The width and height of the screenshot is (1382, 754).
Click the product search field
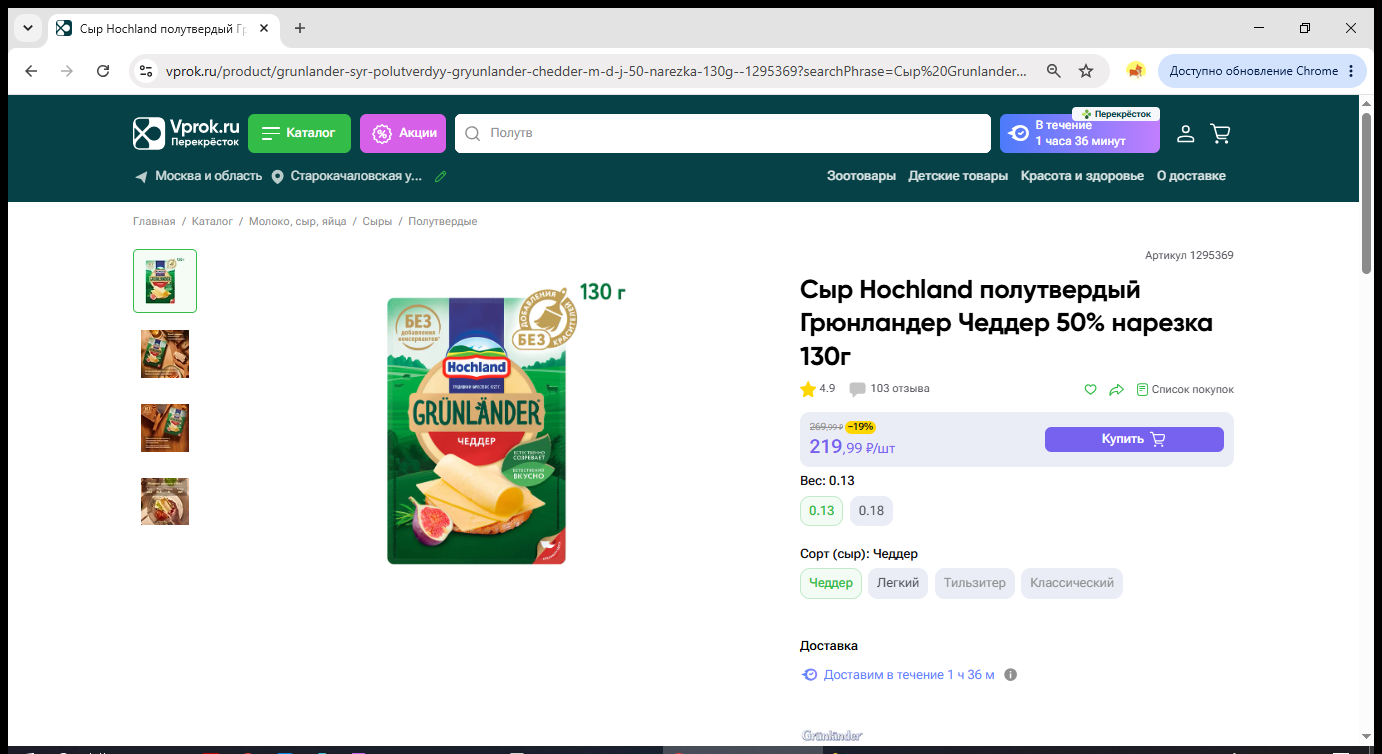click(723, 133)
